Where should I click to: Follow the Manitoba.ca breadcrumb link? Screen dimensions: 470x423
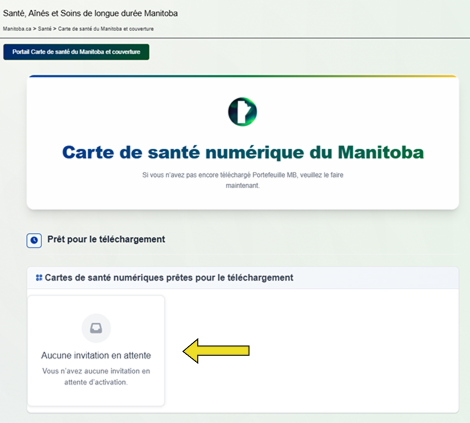tap(17, 29)
